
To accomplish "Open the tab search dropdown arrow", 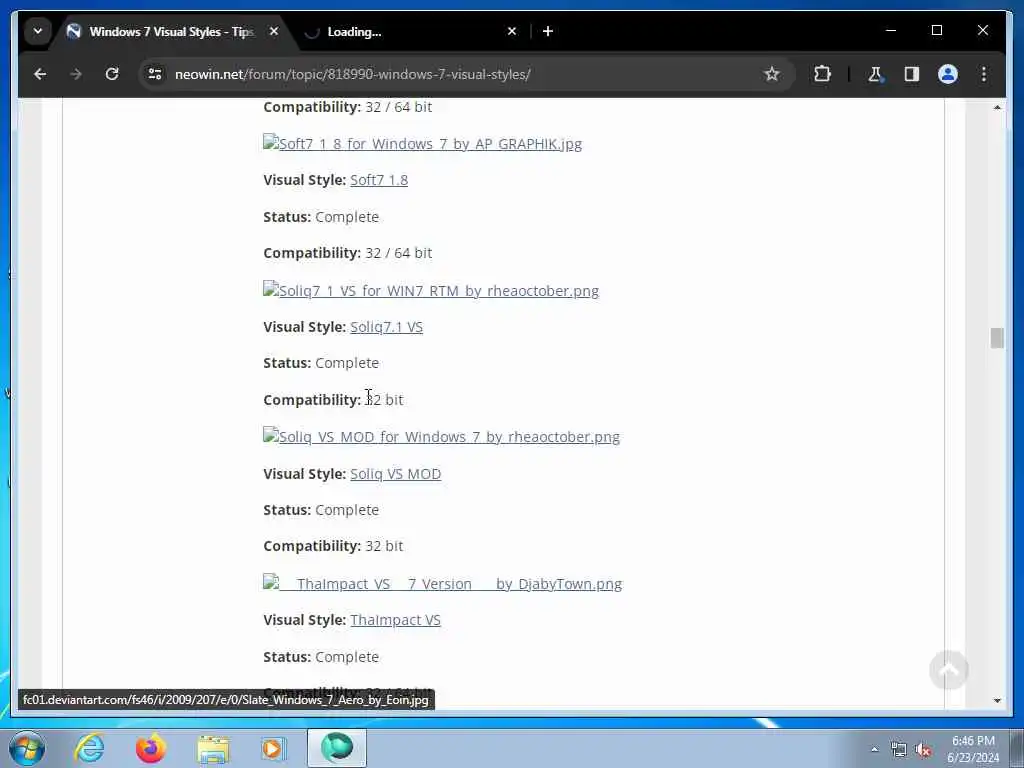I will click(38, 31).
